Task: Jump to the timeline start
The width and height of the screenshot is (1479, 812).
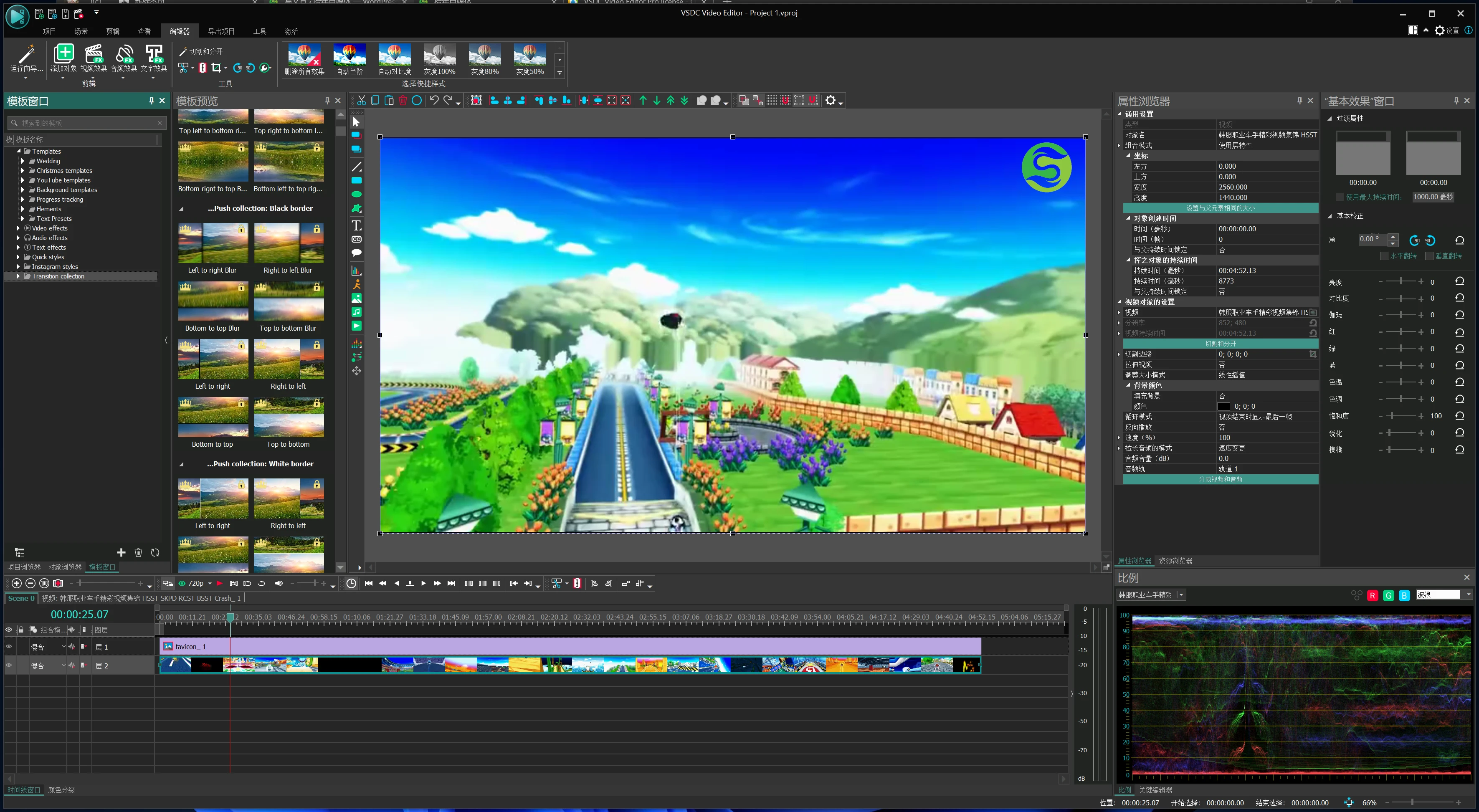Action: pyautogui.click(x=369, y=583)
